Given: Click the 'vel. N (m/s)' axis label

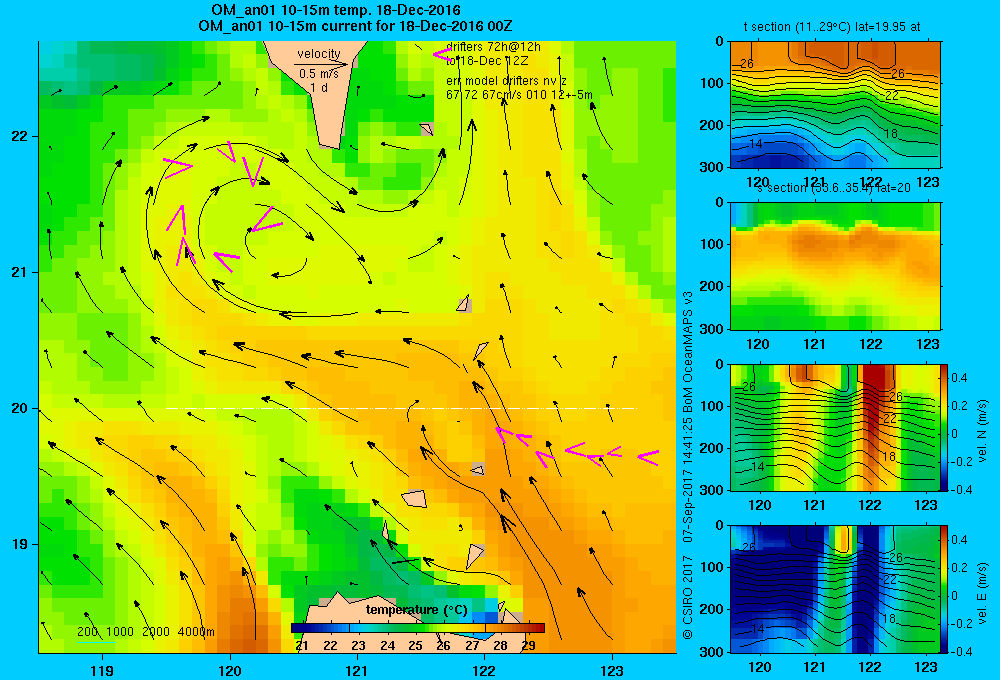Looking at the screenshot, I should click(x=982, y=431).
